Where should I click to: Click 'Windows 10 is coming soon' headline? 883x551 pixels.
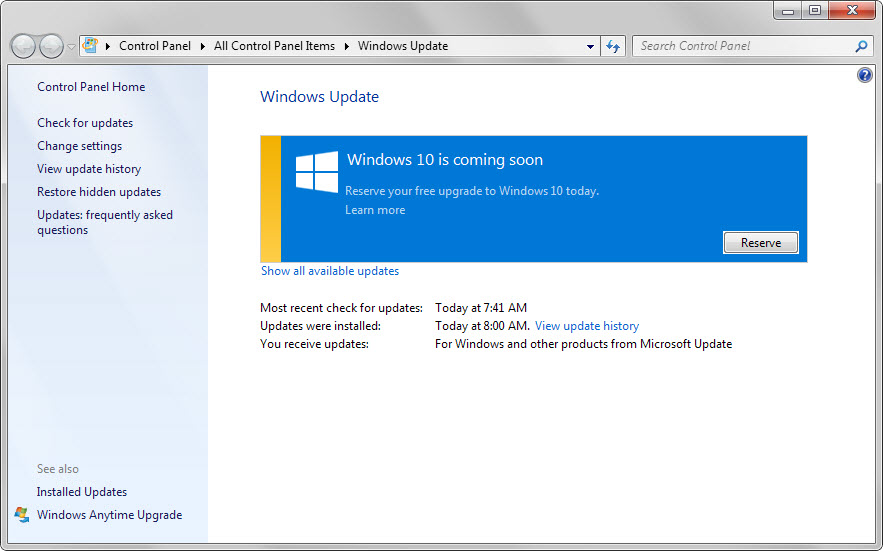pyautogui.click(x=445, y=160)
